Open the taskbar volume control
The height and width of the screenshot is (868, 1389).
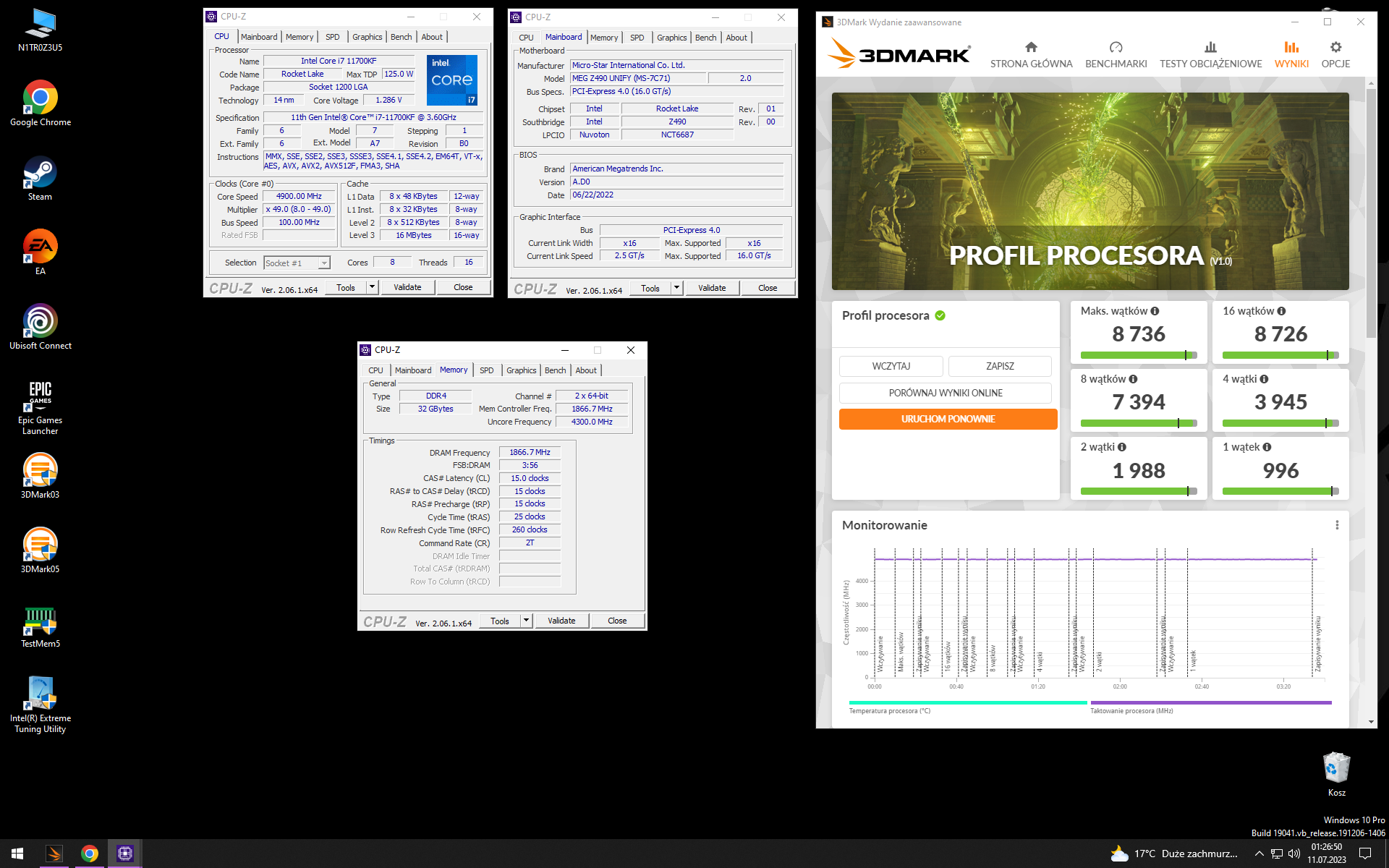coord(1294,854)
